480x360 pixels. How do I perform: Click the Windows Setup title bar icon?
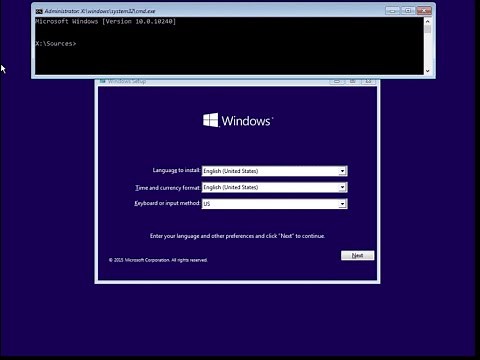coord(103,81)
